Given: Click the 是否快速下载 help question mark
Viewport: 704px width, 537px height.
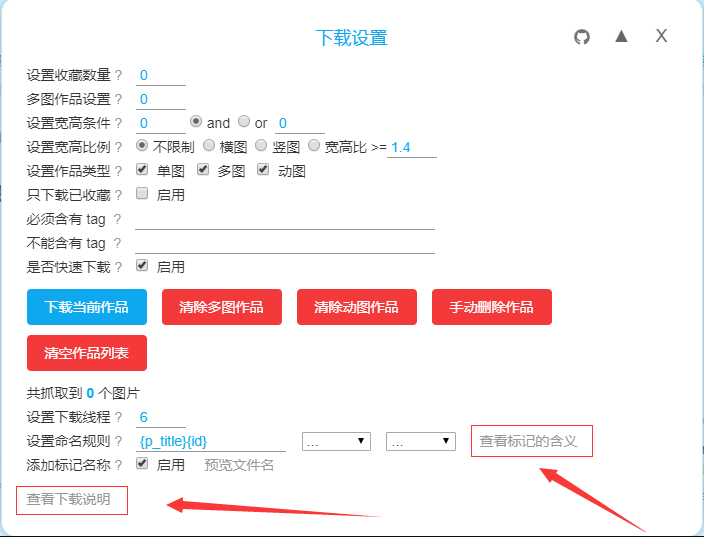Looking at the screenshot, I should click(118, 267).
